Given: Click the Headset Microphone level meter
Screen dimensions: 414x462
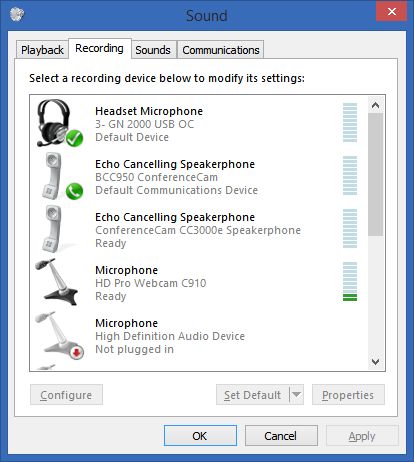Looking at the screenshot, I should coord(350,123).
